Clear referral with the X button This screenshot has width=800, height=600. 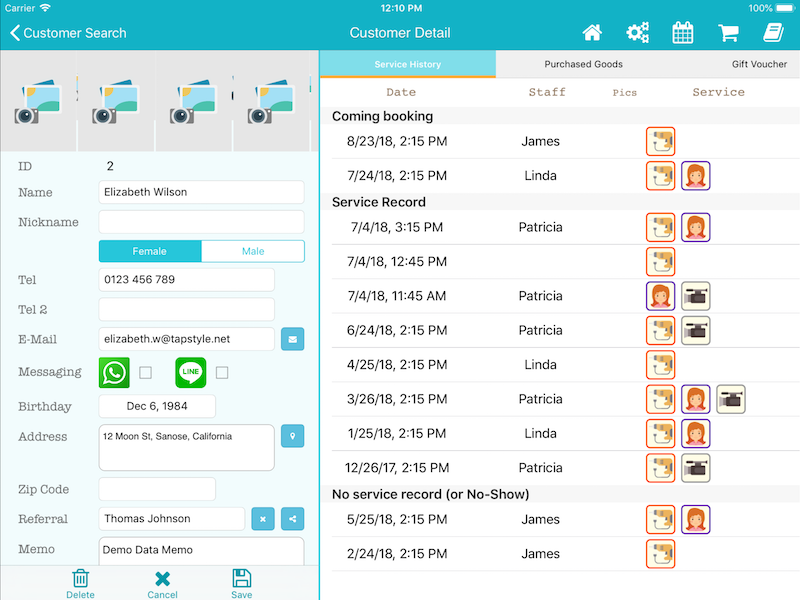263,519
